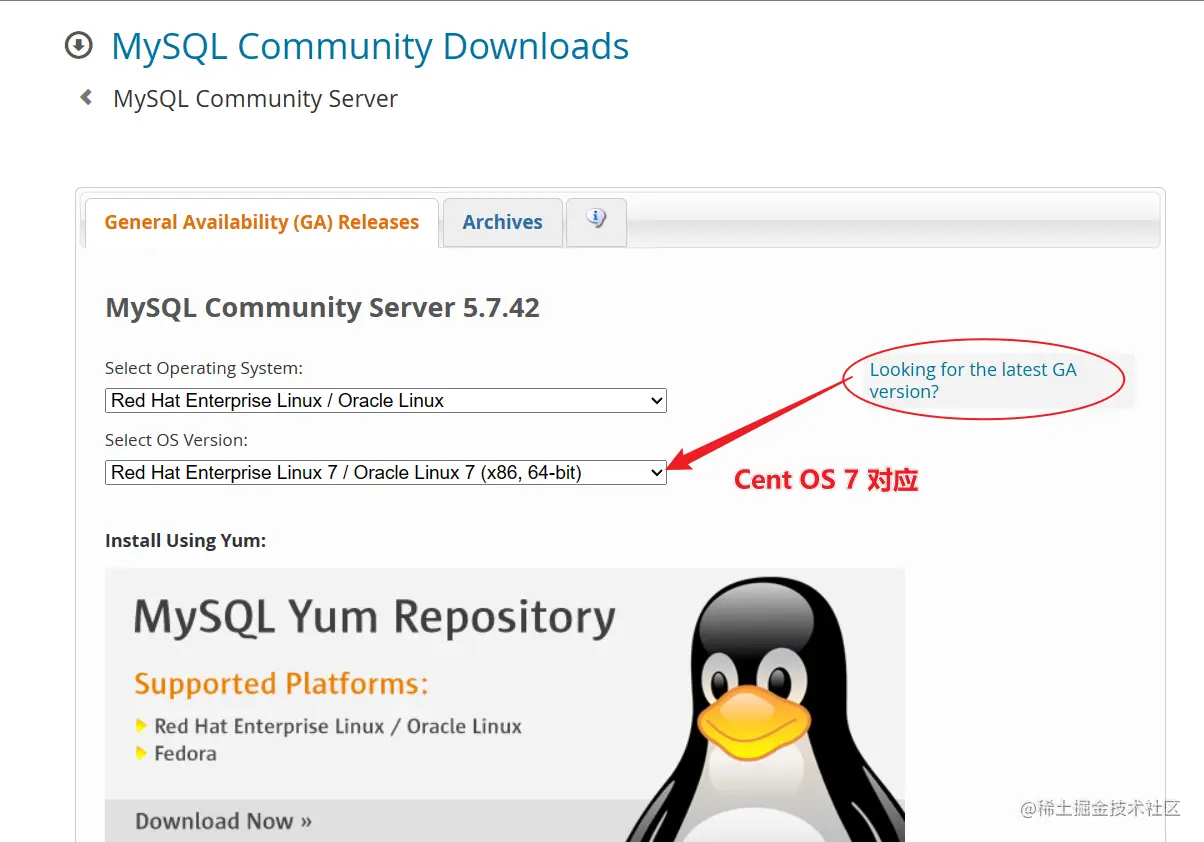The height and width of the screenshot is (842, 1204).
Task: Click the 'Select Operating System:' label
Action: (204, 368)
